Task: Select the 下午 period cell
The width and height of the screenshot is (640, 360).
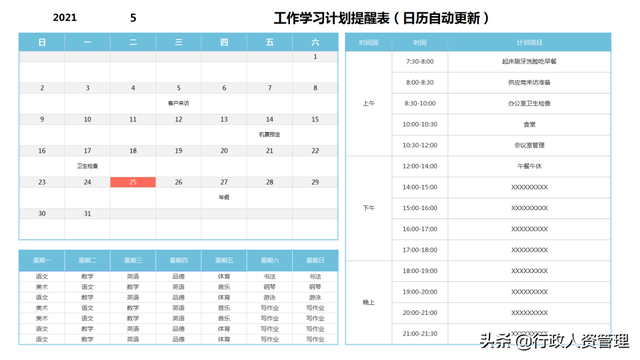Action: point(369,208)
